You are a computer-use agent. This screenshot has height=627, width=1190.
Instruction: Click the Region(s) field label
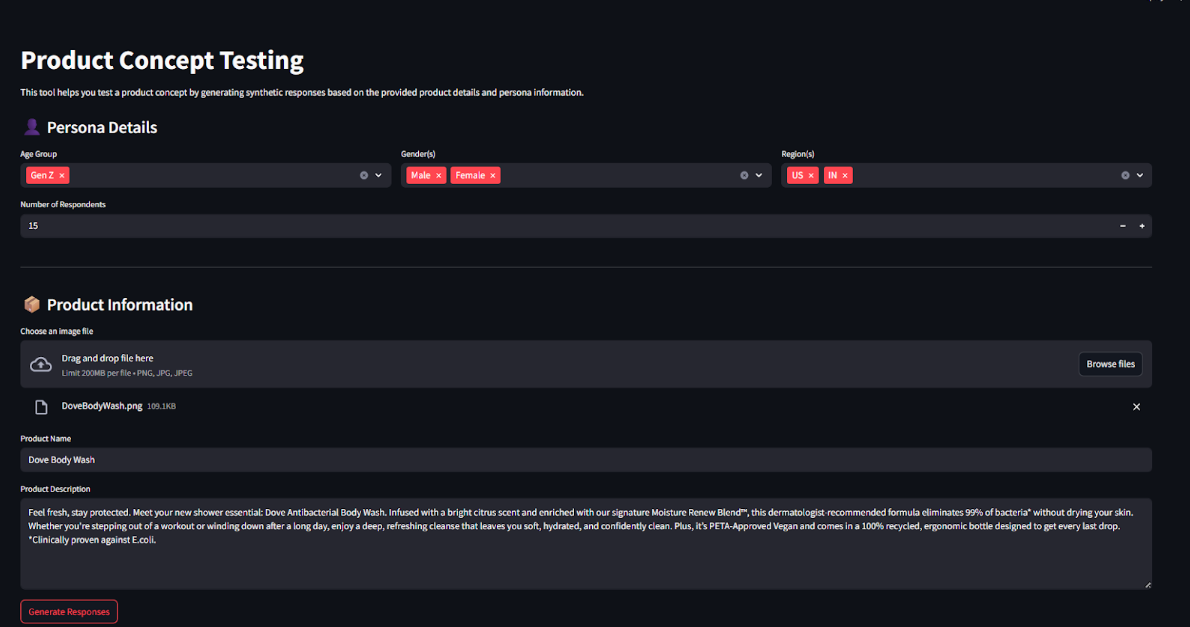(x=798, y=154)
